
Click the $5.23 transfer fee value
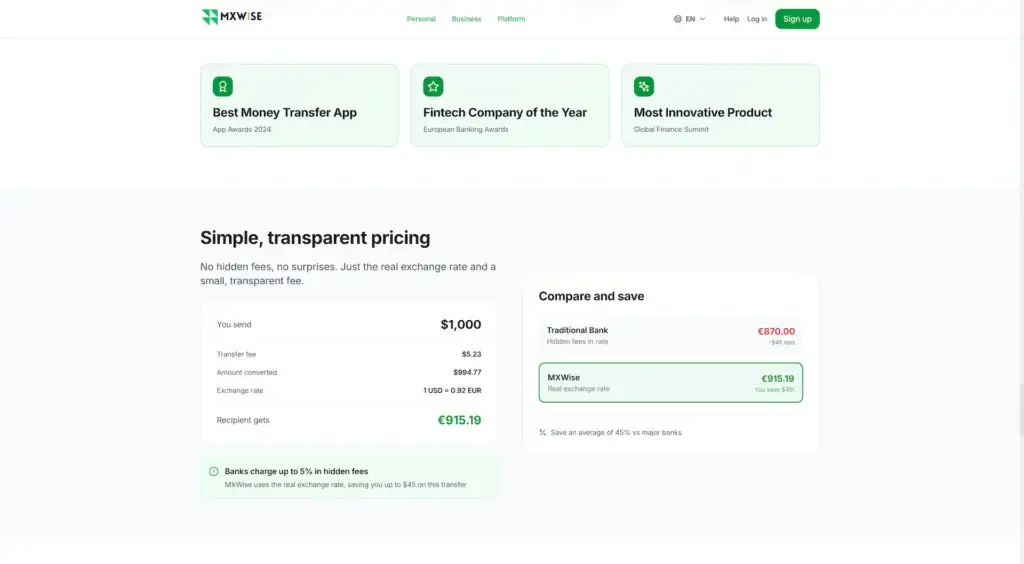[x=472, y=354]
